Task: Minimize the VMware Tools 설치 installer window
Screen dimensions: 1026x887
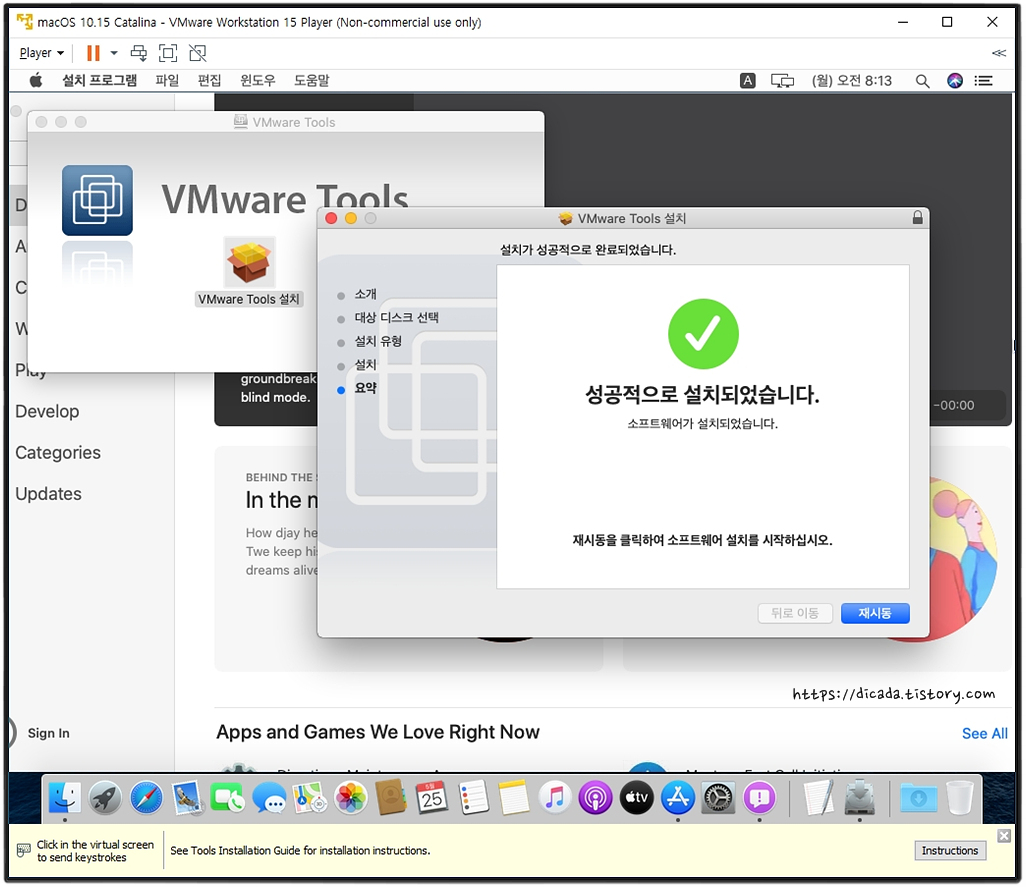Action: pos(351,218)
